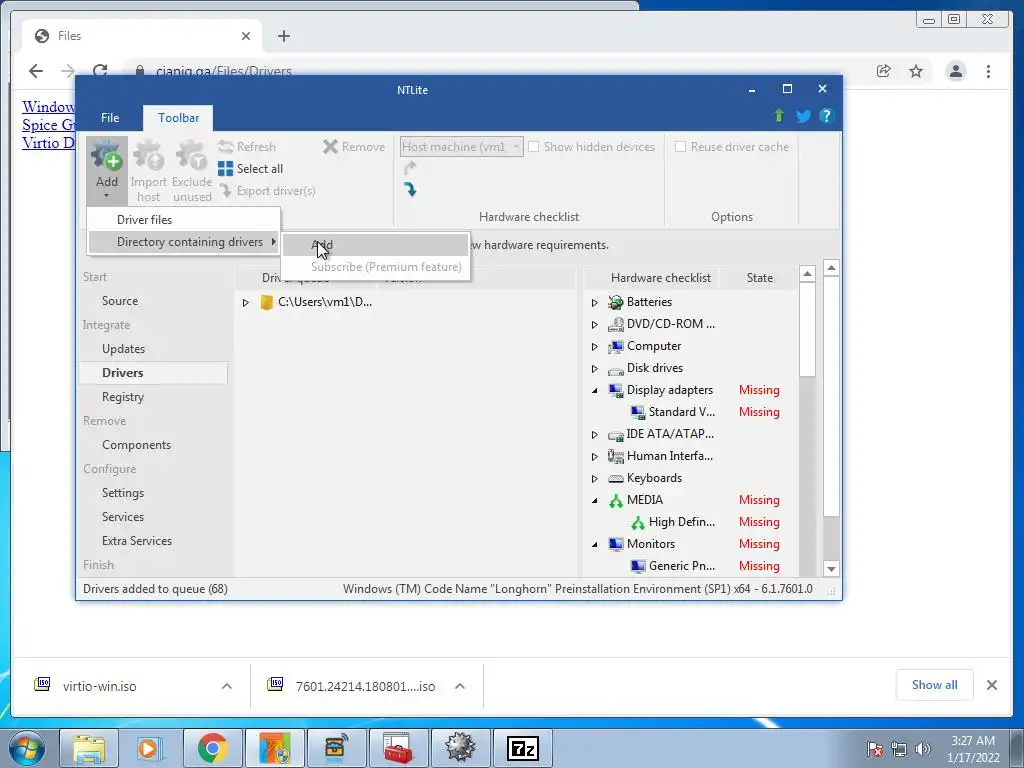Expand the IDE ATA/ATAPI node
The height and width of the screenshot is (768, 1024).
(x=594, y=434)
